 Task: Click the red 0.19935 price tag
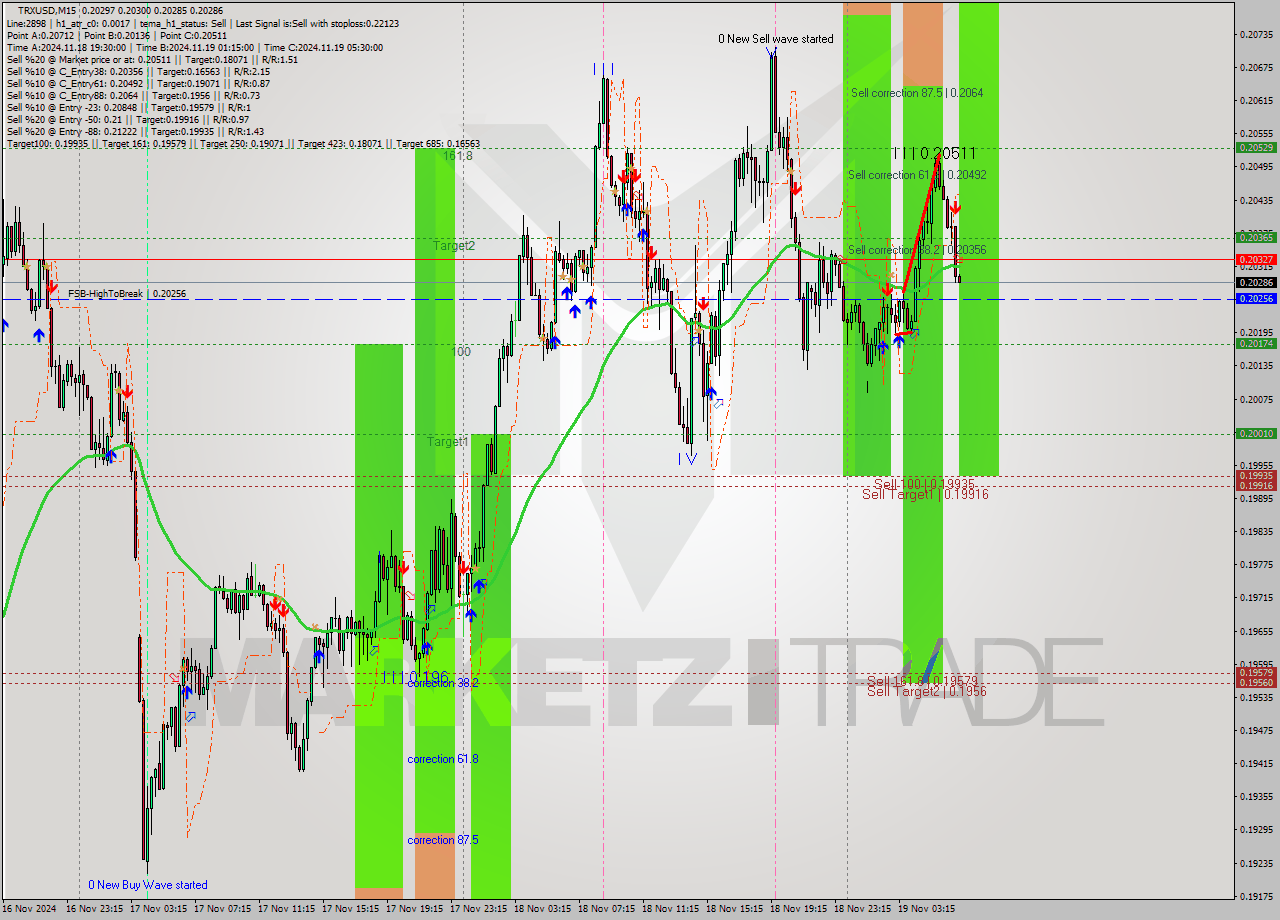pyautogui.click(x=1256, y=475)
